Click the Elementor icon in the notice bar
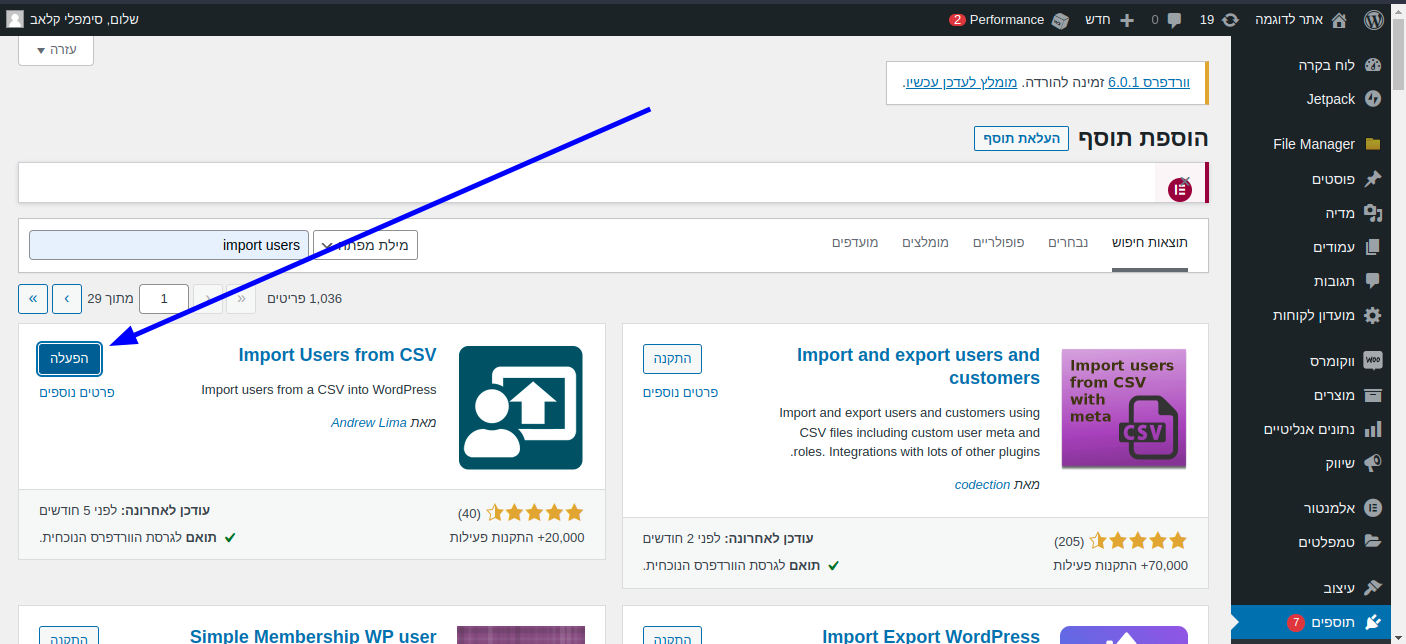Screen dimensions: 1406x644 (x=1180, y=189)
